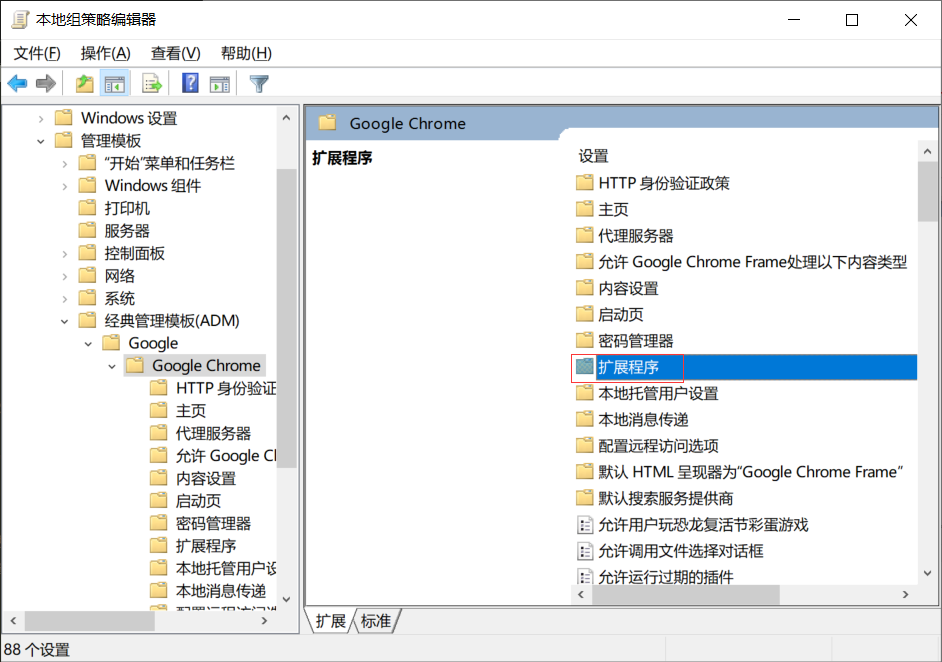
Task: Click the app icon in the title bar
Action: (x=20, y=20)
